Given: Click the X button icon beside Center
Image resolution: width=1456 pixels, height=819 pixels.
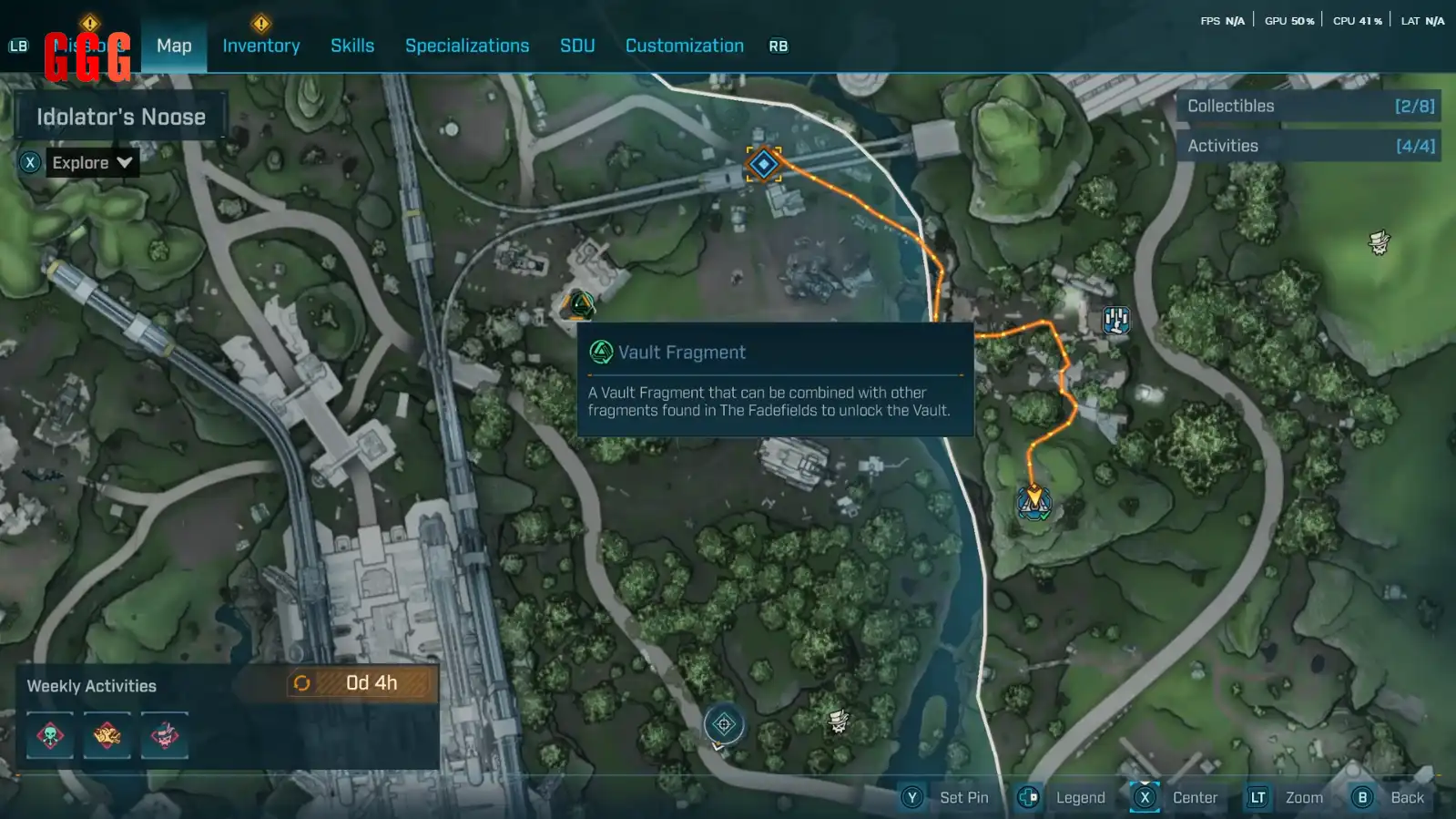Looking at the screenshot, I should tap(1145, 797).
